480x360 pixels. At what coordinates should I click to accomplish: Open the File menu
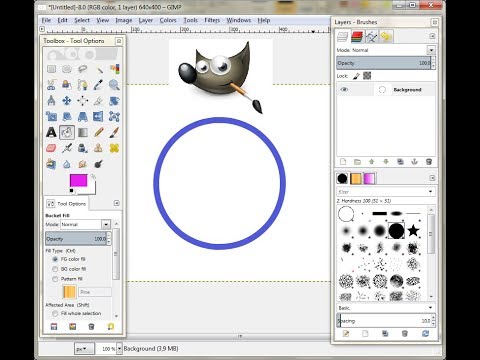(x=46, y=20)
